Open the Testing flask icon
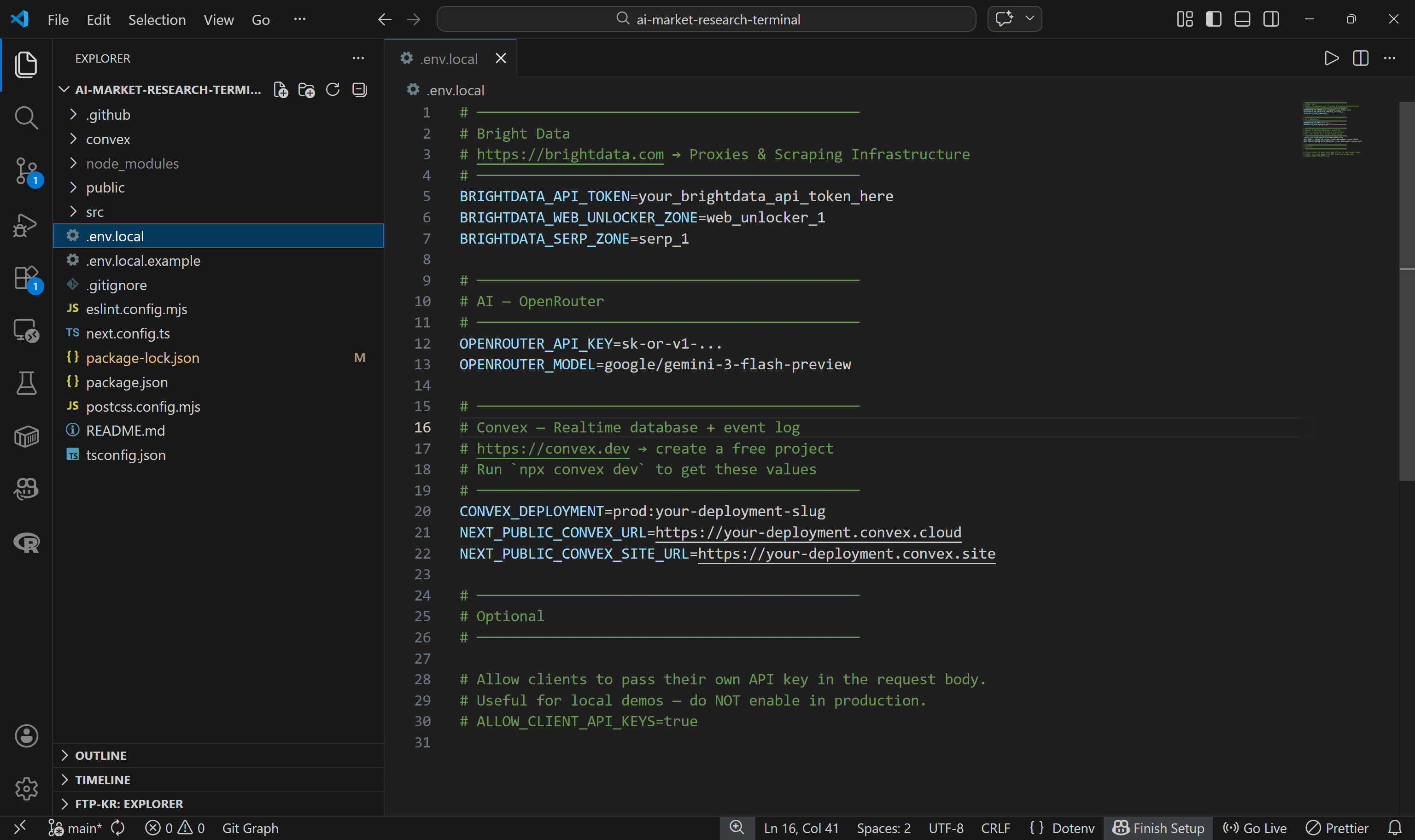This screenshot has height=840, width=1415. [x=26, y=383]
